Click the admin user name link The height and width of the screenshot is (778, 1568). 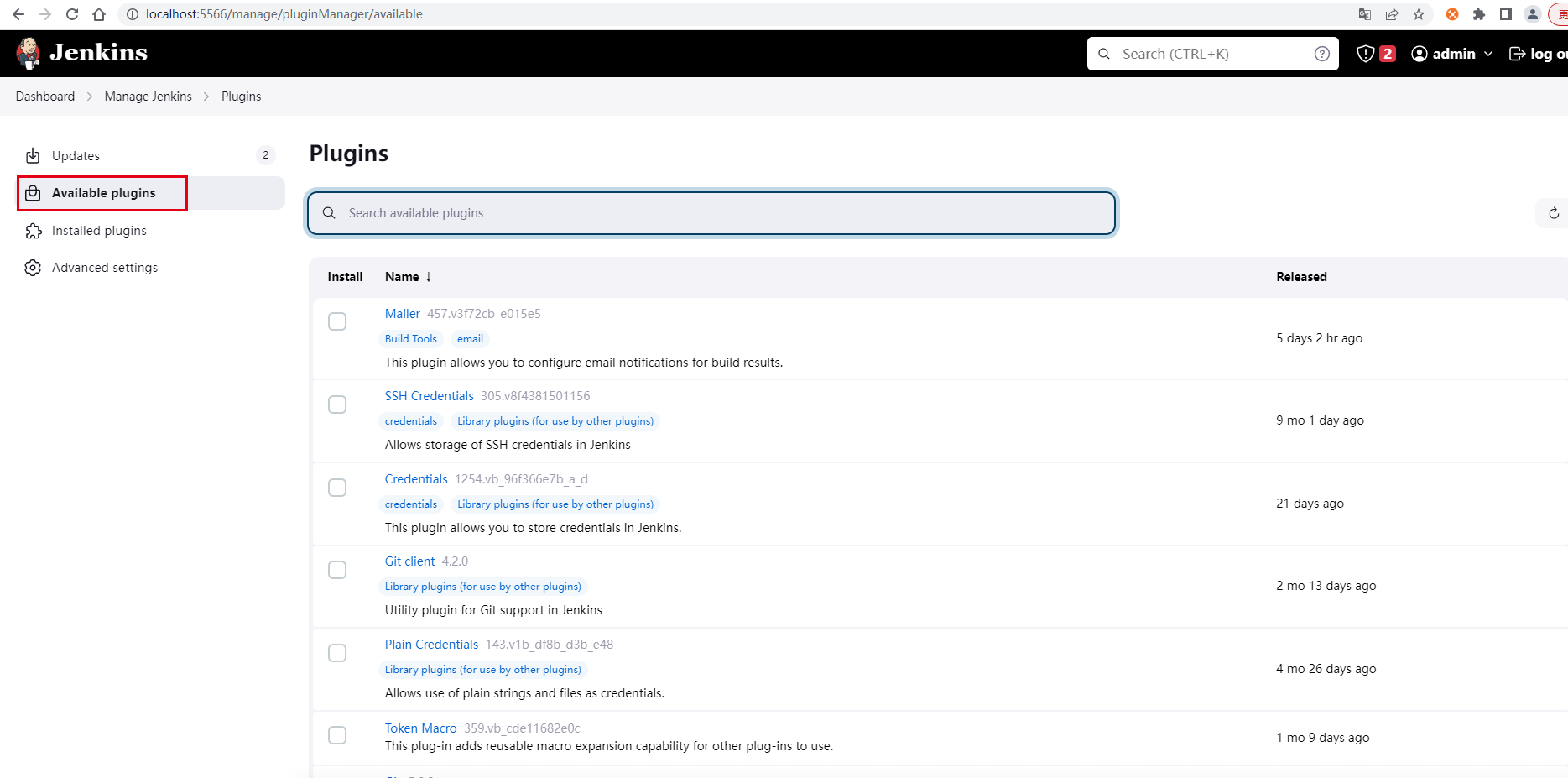click(1454, 54)
